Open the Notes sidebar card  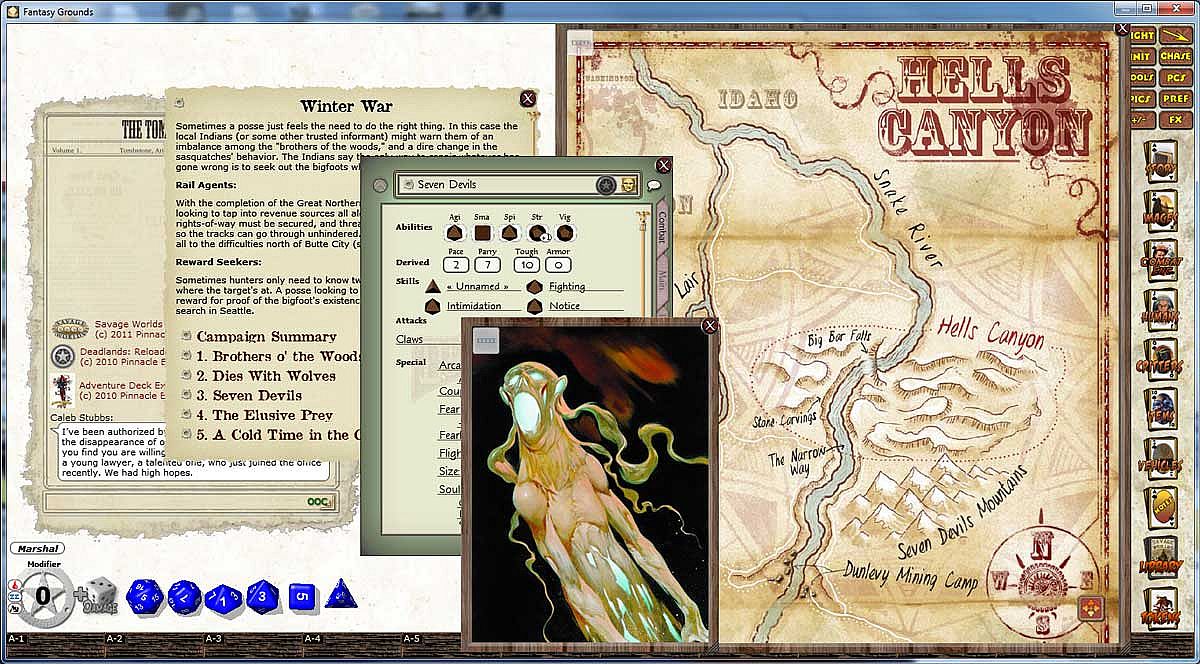click(1160, 508)
